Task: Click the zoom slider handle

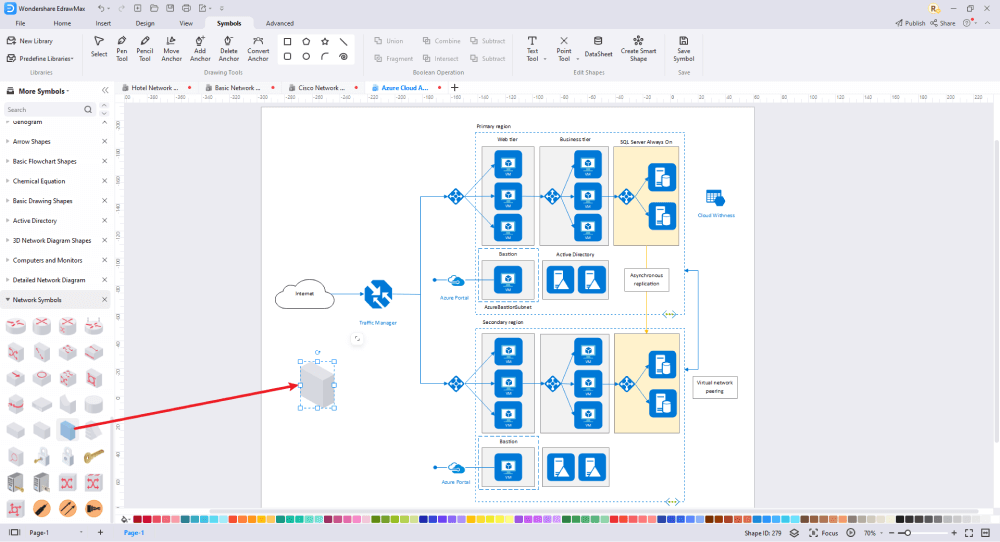Action: 908,533
